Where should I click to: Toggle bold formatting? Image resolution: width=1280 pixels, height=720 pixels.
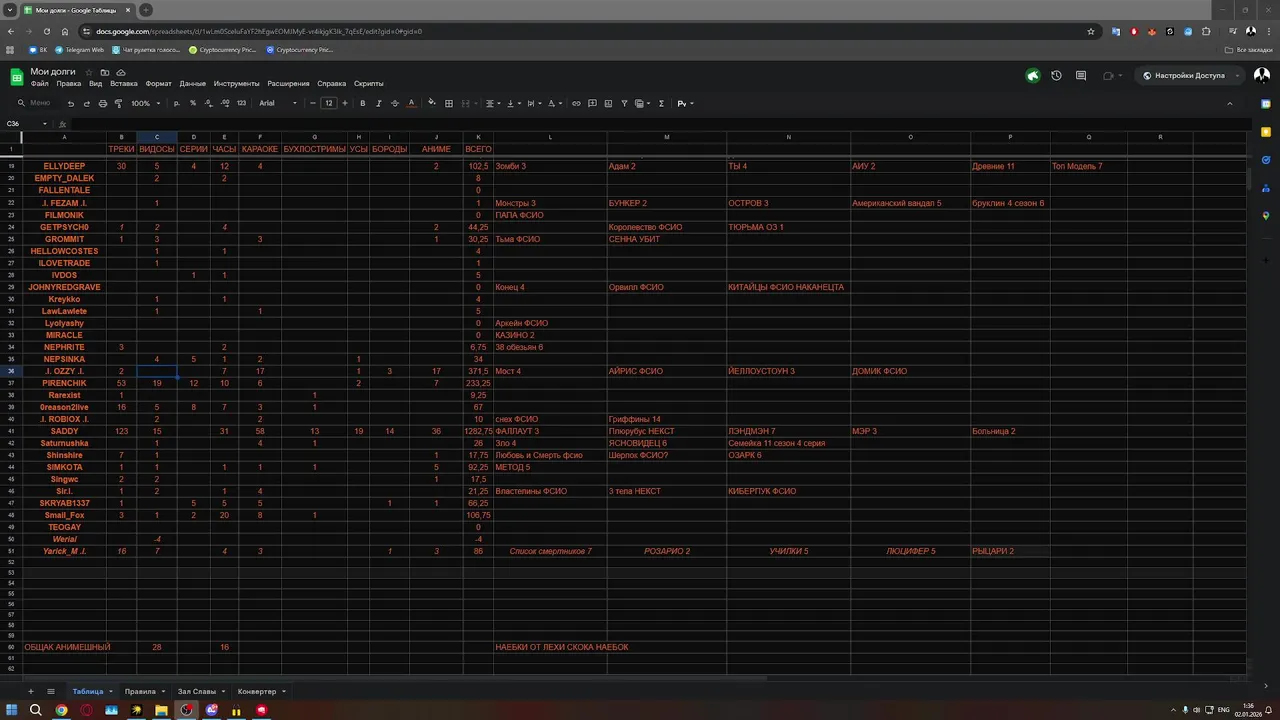click(x=362, y=103)
